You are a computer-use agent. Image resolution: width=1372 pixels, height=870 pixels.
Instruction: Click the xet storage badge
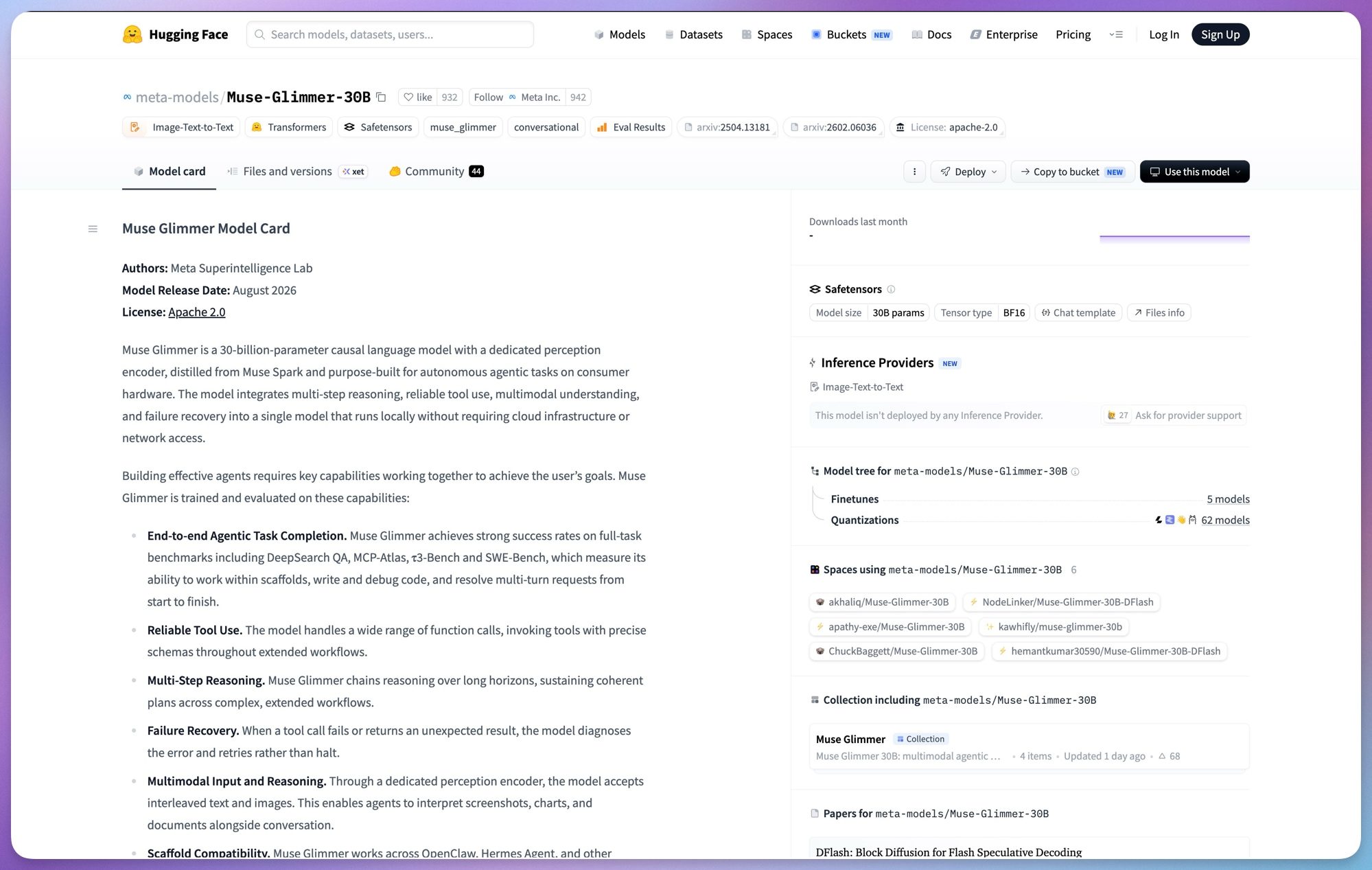[353, 172]
